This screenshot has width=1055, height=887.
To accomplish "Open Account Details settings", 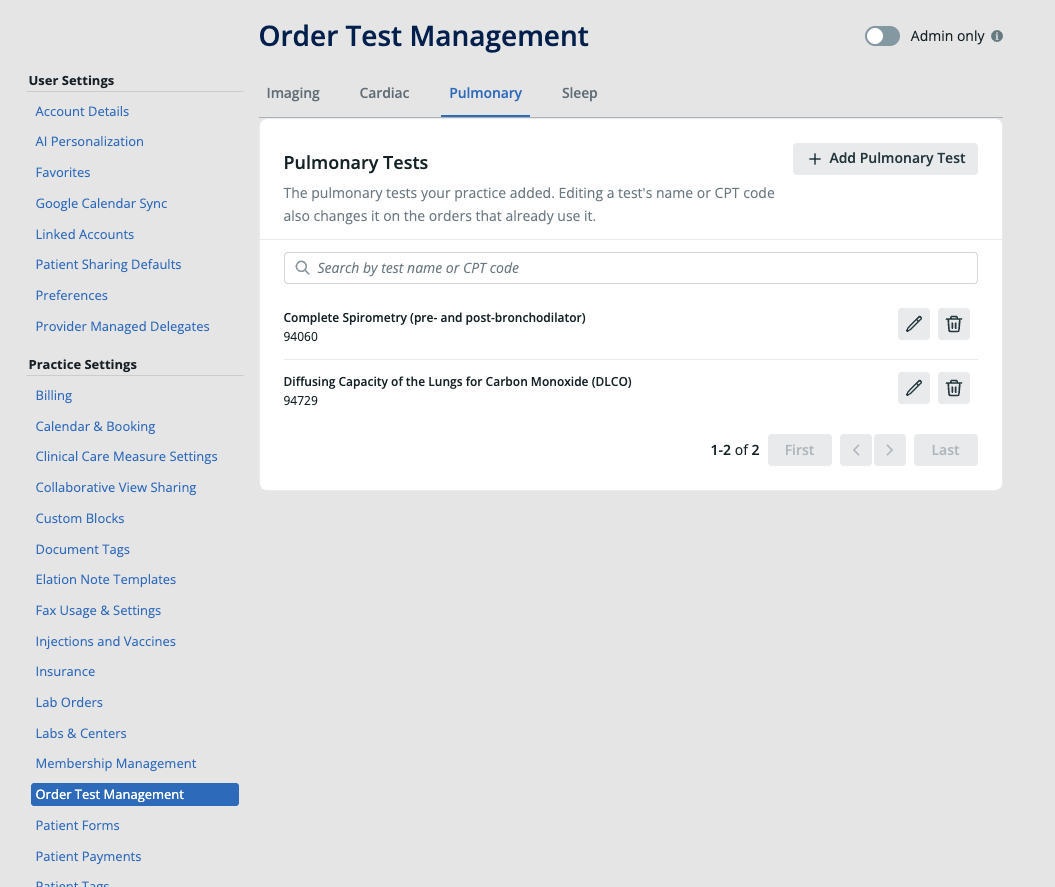I will (x=82, y=111).
